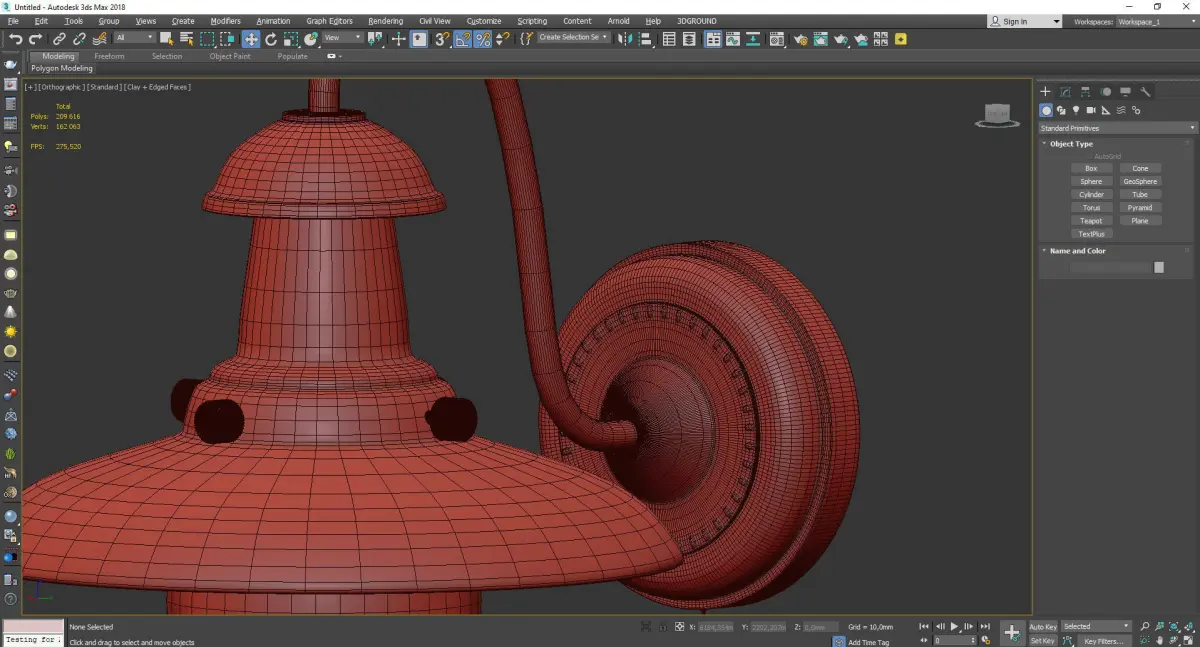The image size is (1200, 647).
Task: Switch to the Freeform ribbon tab
Action: pos(109,56)
